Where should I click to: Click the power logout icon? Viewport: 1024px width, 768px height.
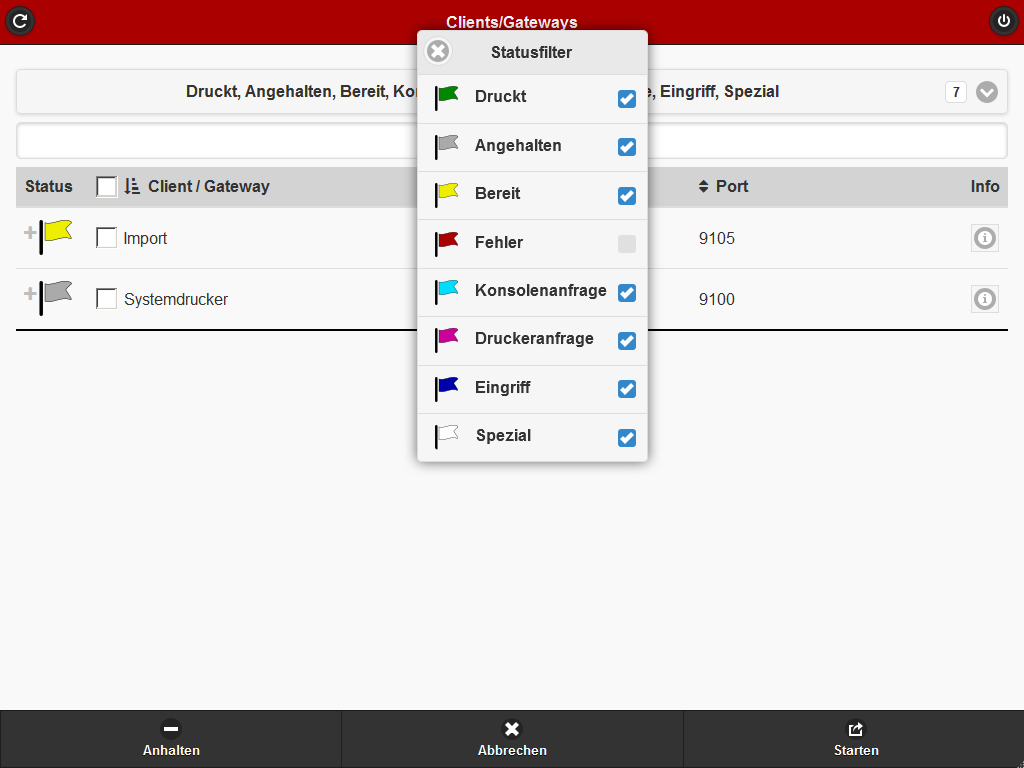click(1003, 20)
